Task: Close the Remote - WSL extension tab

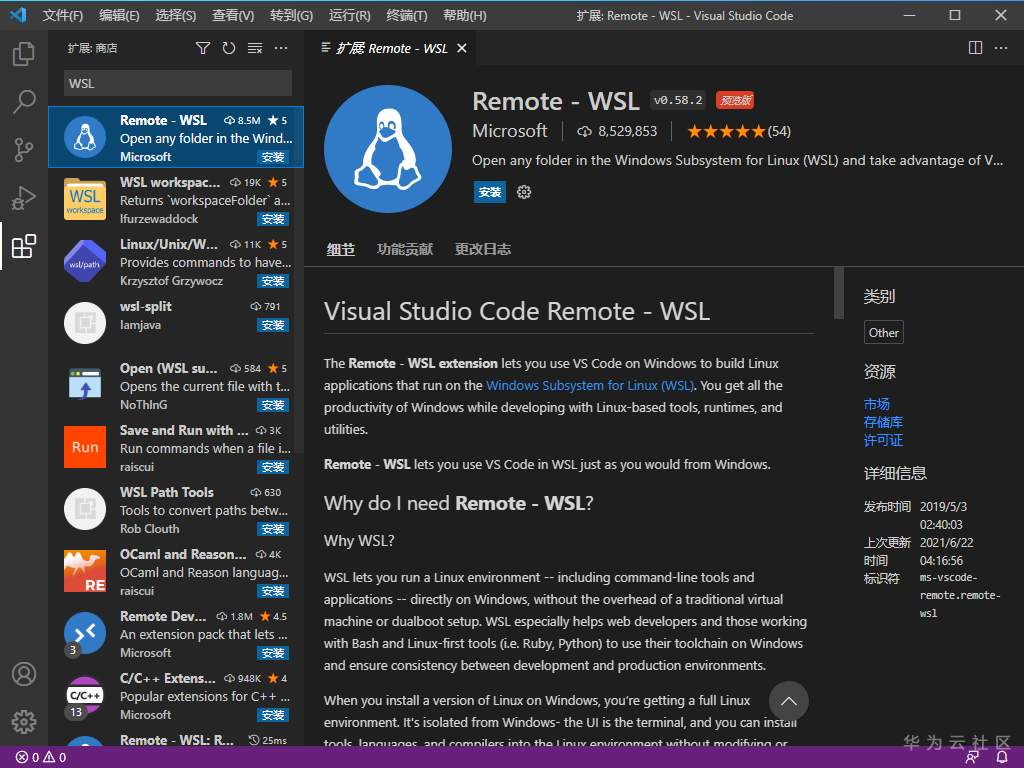Action: point(462,48)
